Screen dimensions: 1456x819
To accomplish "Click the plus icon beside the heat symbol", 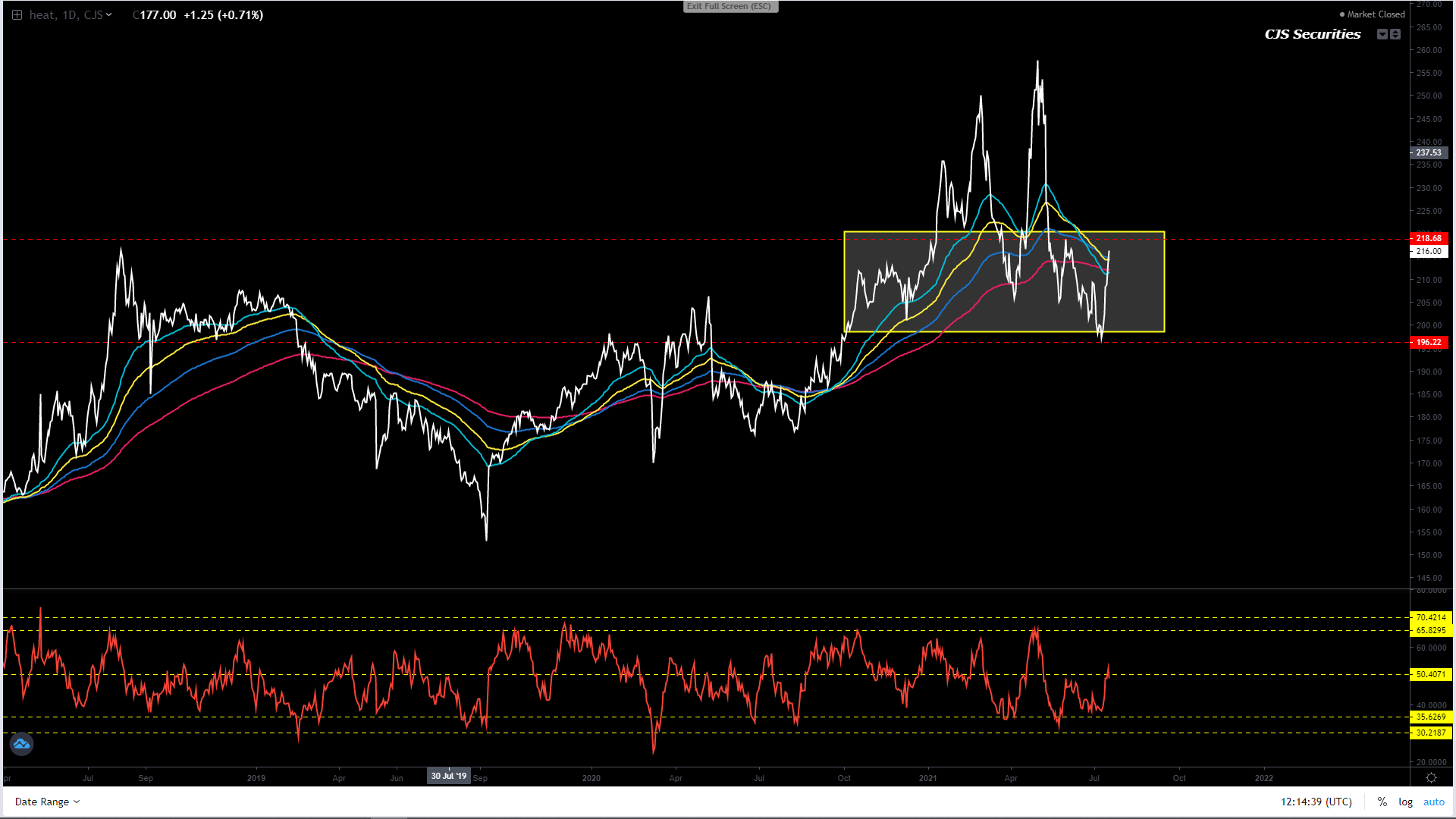I will (x=17, y=14).
